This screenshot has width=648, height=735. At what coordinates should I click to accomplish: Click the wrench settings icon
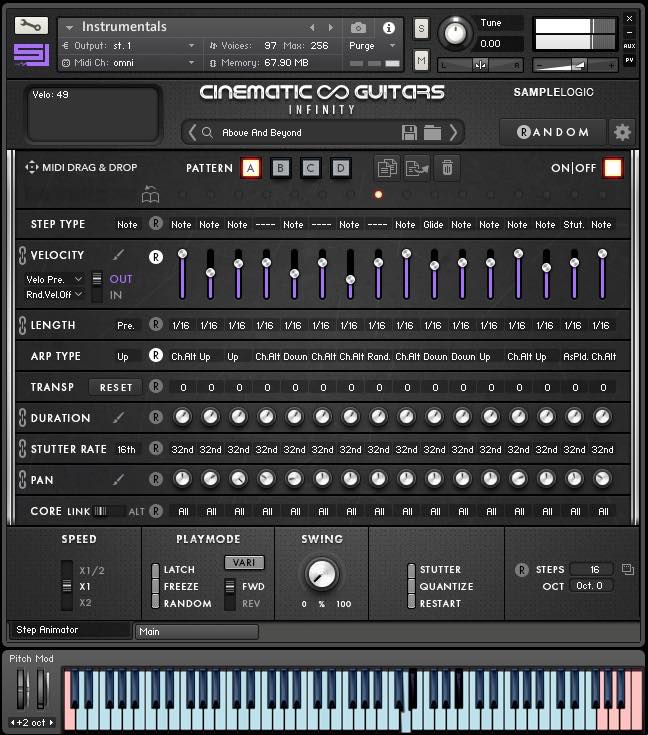[x=31, y=26]
